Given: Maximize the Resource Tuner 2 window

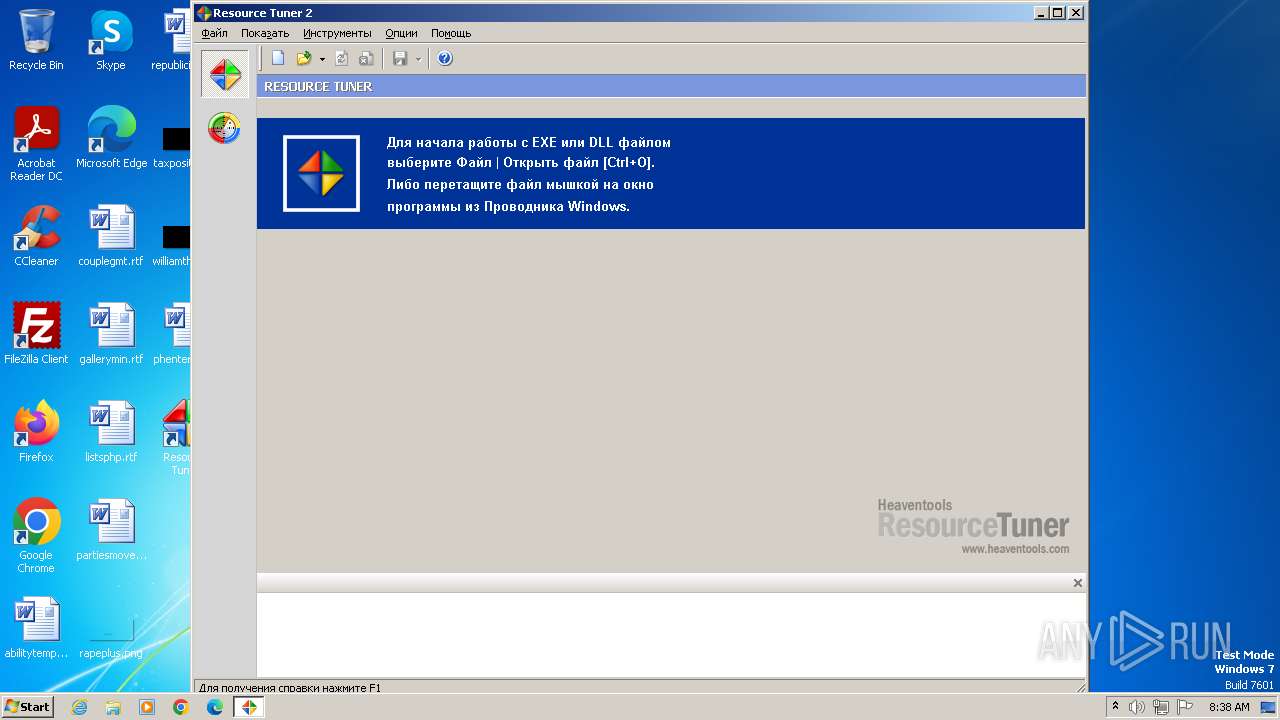Looking at the screenshot, I should tap(1058, 13).
